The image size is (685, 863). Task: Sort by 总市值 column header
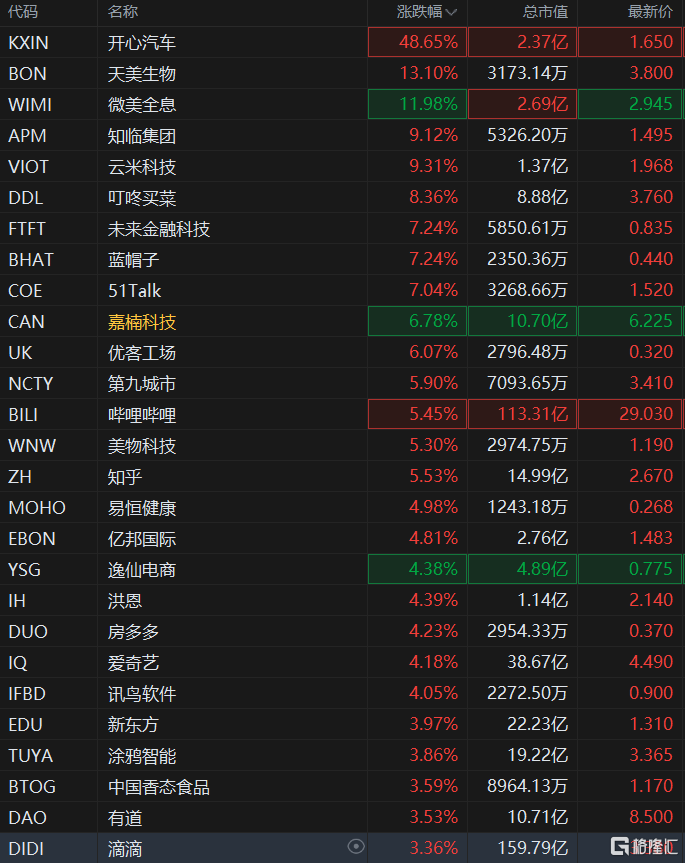(x=545, y=12)
